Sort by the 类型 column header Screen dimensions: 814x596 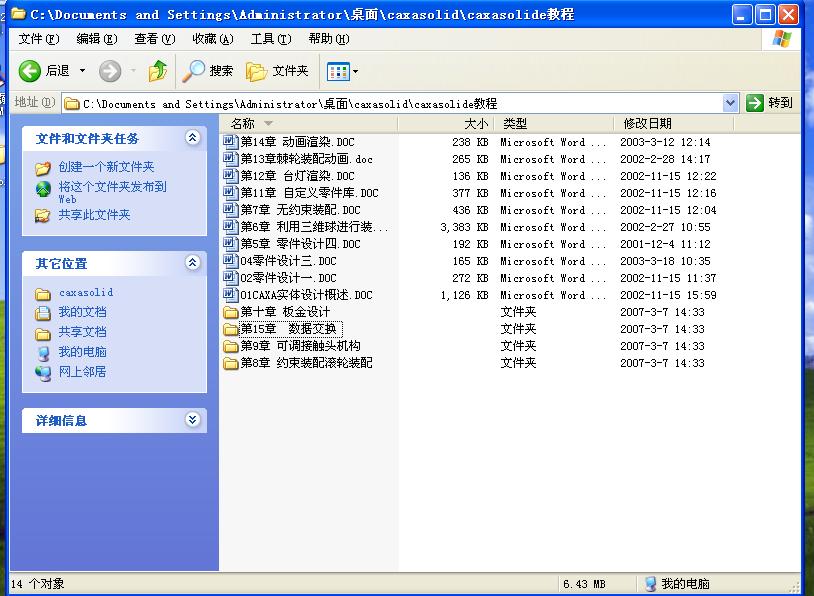coord(553,124)
